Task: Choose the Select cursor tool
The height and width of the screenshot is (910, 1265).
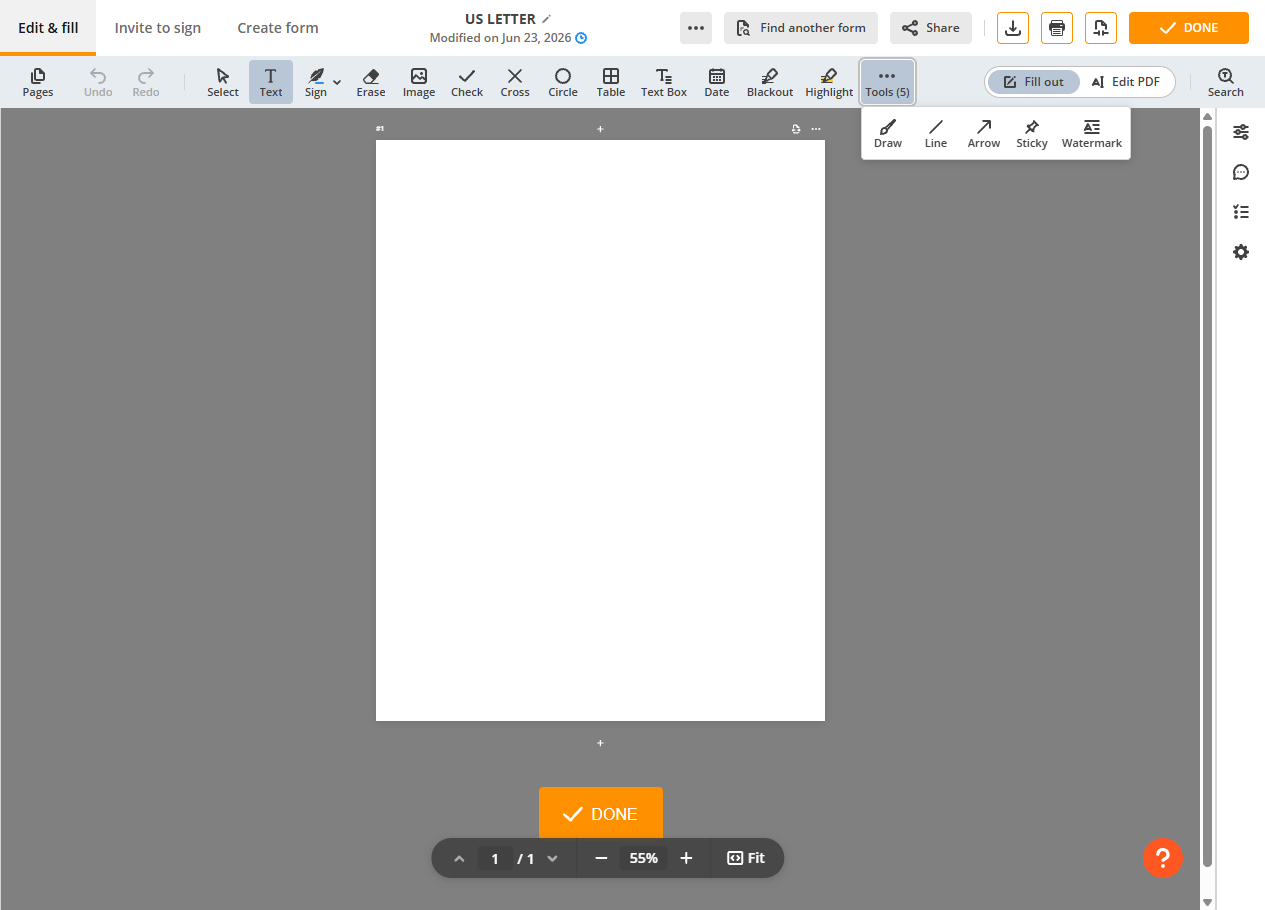Action: coord(223,82)
